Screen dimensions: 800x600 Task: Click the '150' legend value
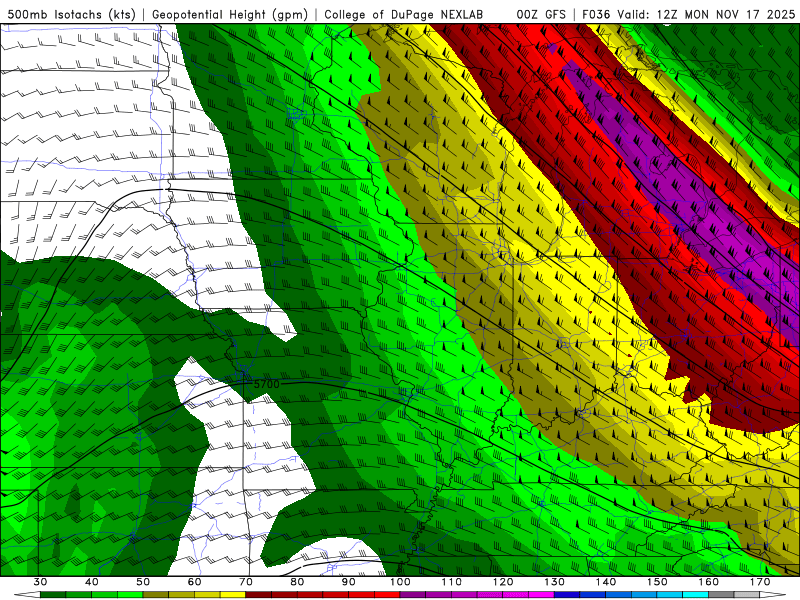[x=657, y=582]
